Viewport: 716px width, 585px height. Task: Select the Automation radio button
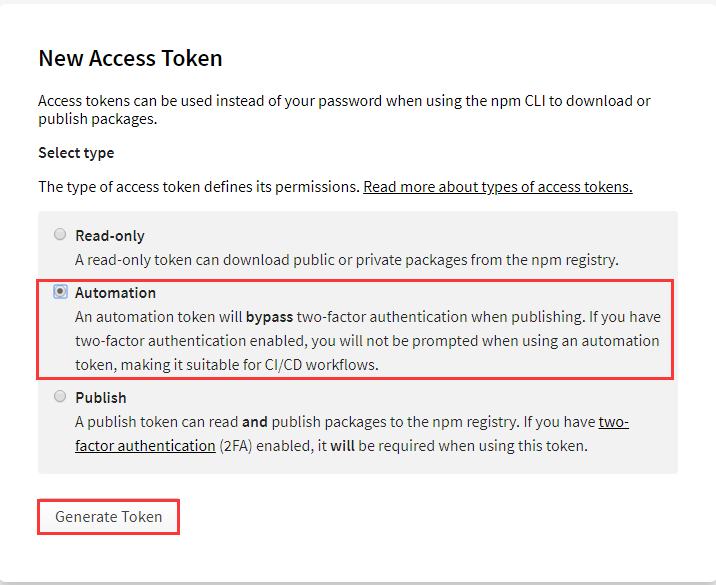pos(60,292)
